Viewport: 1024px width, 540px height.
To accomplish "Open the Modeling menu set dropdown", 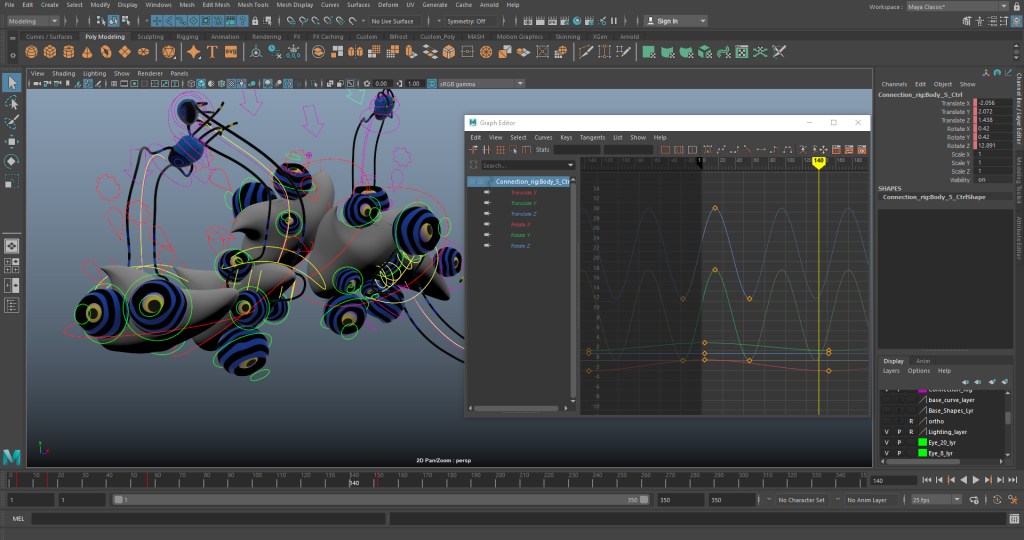I will pyautogui.click(x=34, y=20).
